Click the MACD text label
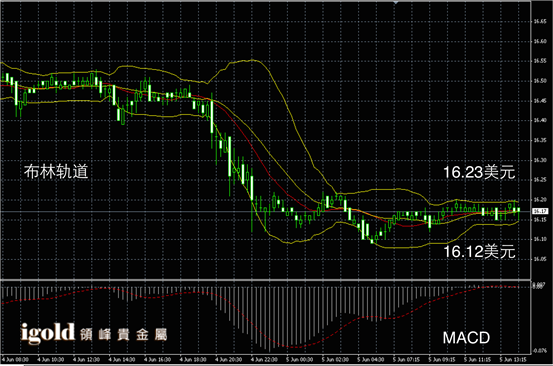The width and height of the screenshot is (553, 366). click(x=466, y=338)
